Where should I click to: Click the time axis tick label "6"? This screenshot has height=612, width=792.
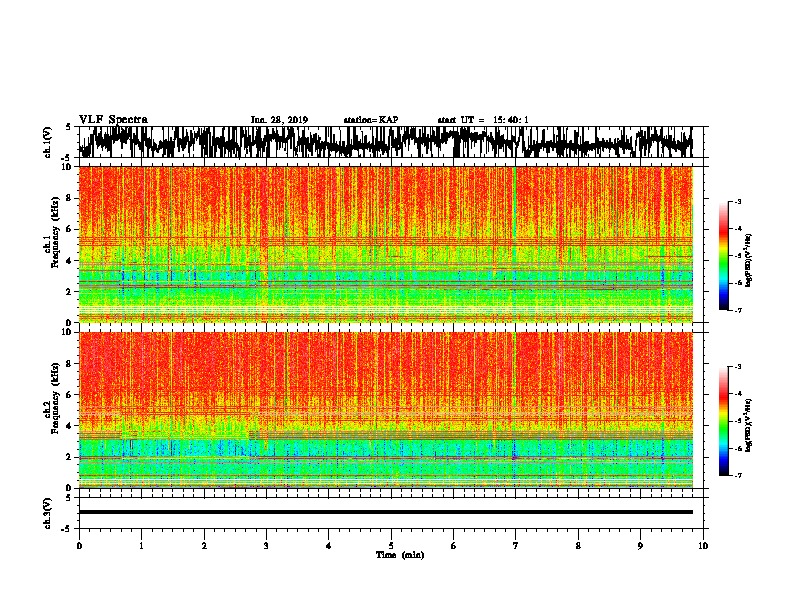click(453, 546)
